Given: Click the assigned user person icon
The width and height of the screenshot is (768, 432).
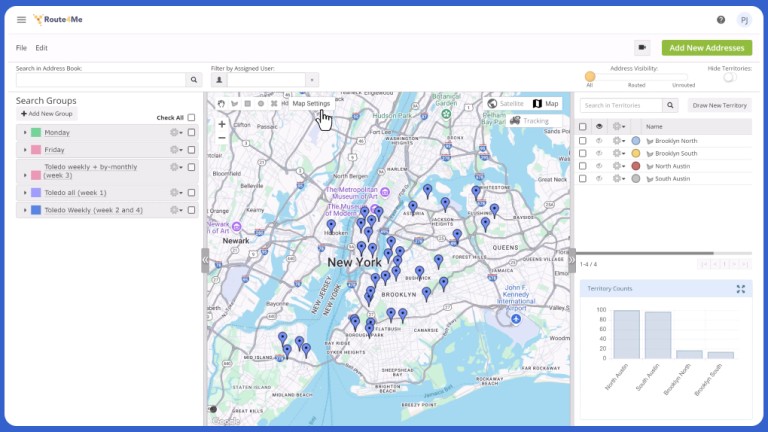Looking at the screenshot, I should coord(219,80).
